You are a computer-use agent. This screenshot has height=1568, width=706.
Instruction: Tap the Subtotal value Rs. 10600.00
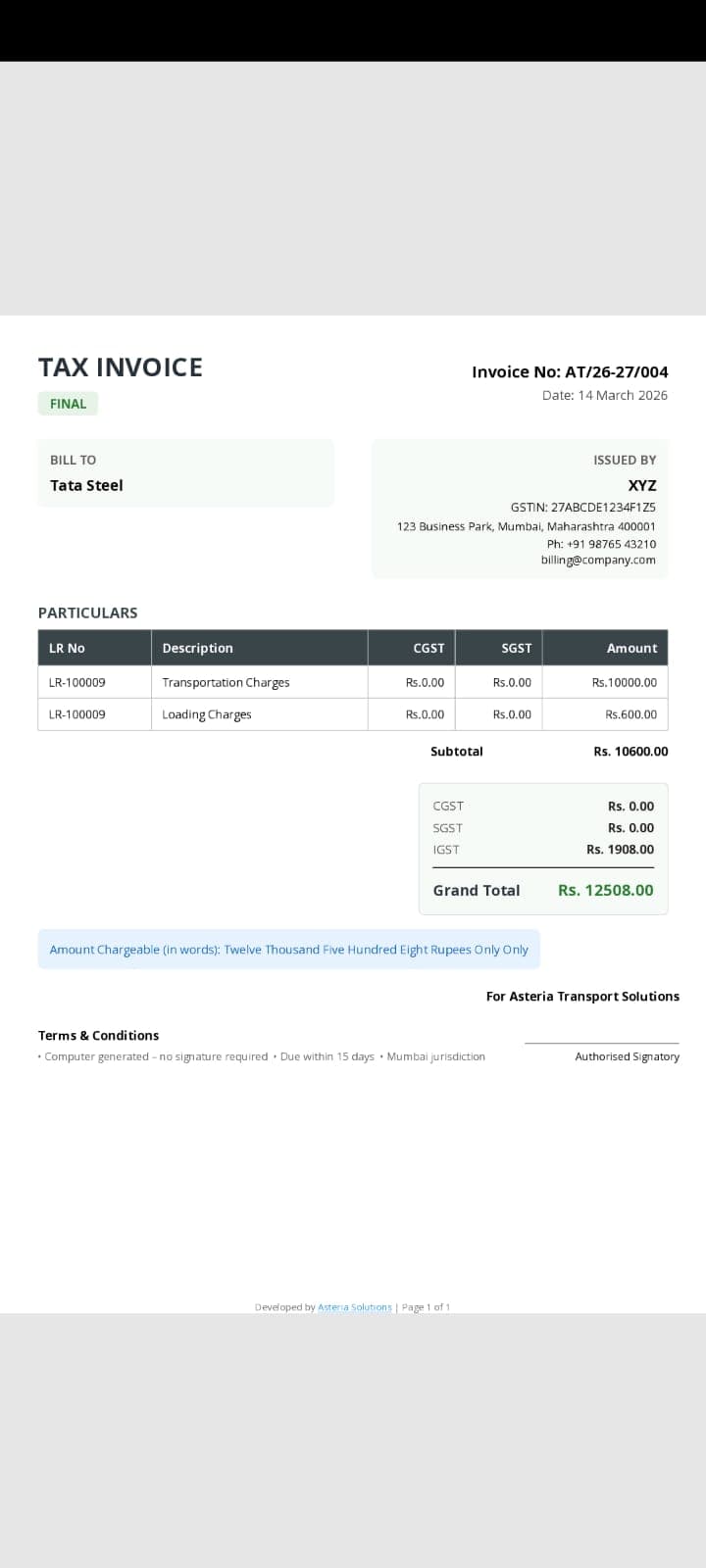tap(630, 752)
